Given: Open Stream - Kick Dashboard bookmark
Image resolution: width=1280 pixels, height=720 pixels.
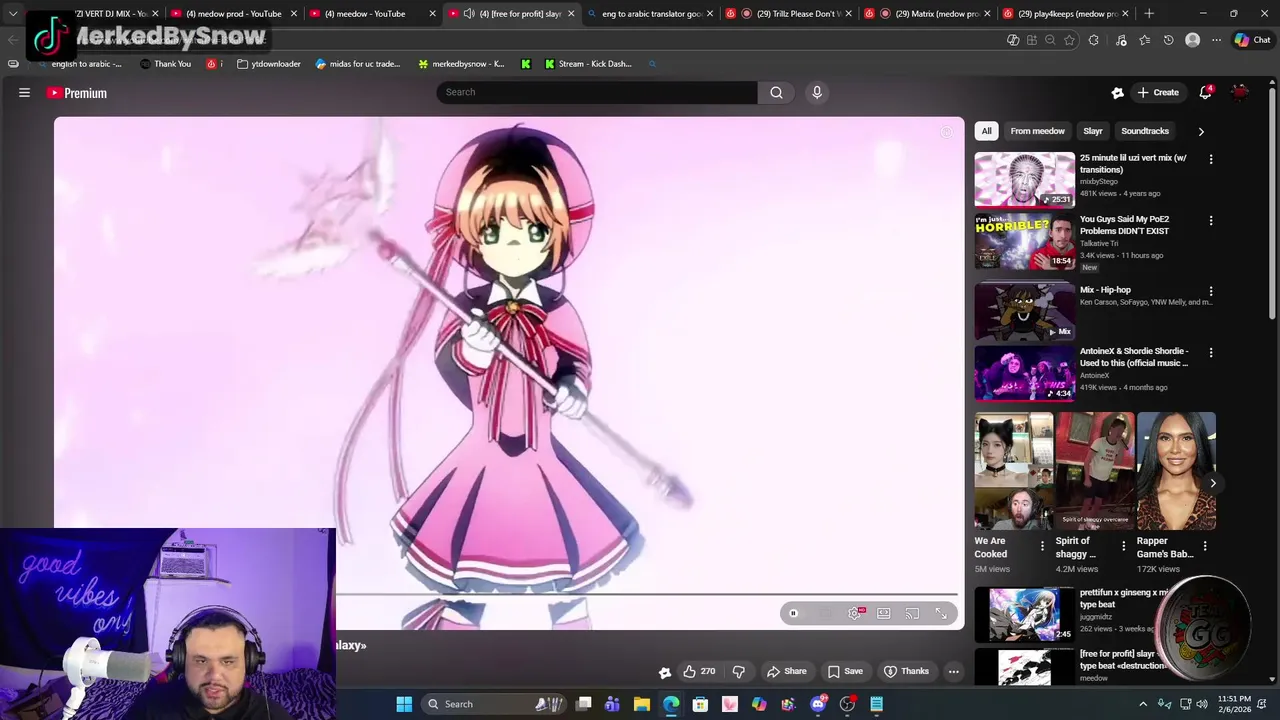Looking at the screenshot, I should pos(588,64).
